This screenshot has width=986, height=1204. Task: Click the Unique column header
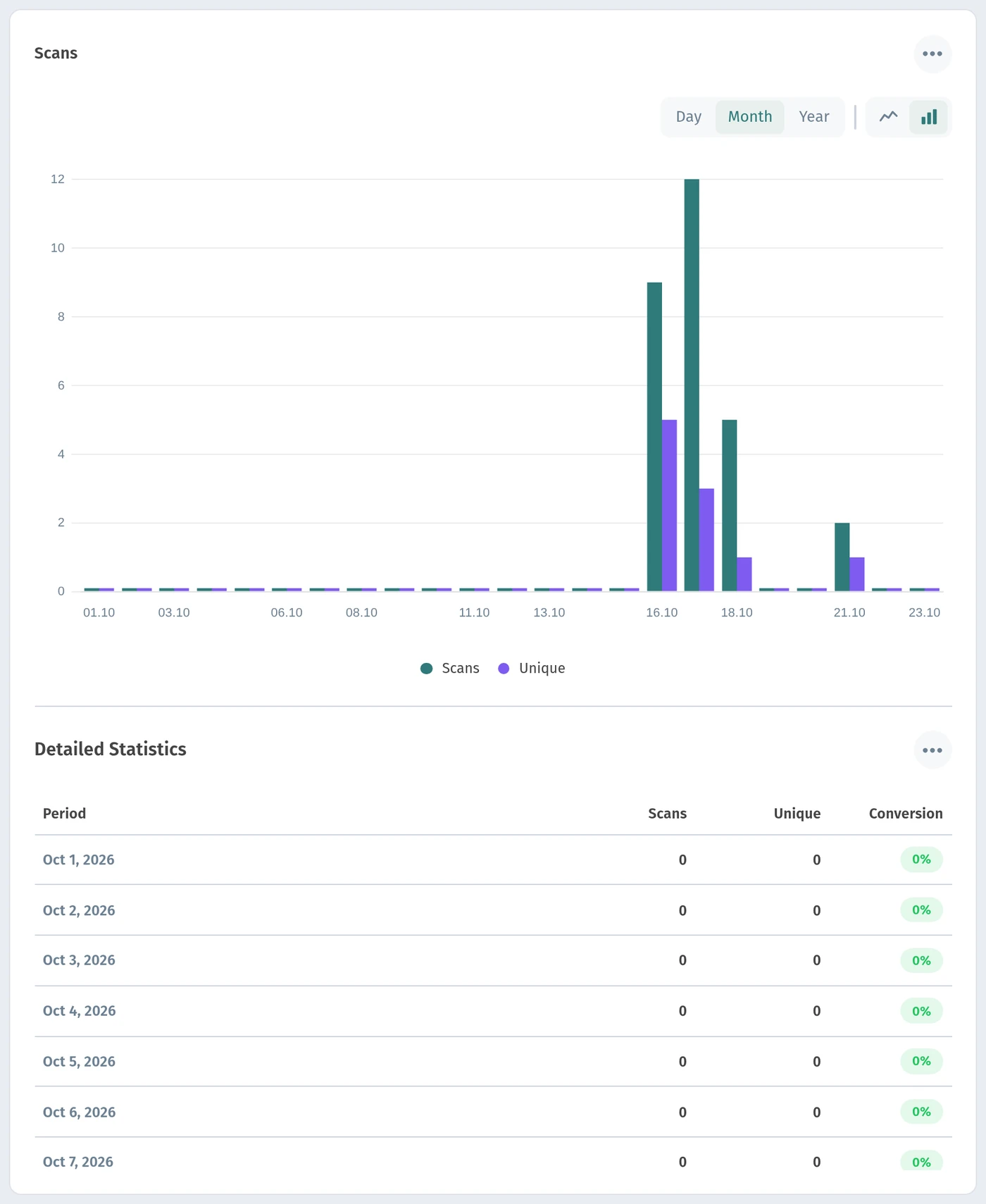click(x=797, y=814)
